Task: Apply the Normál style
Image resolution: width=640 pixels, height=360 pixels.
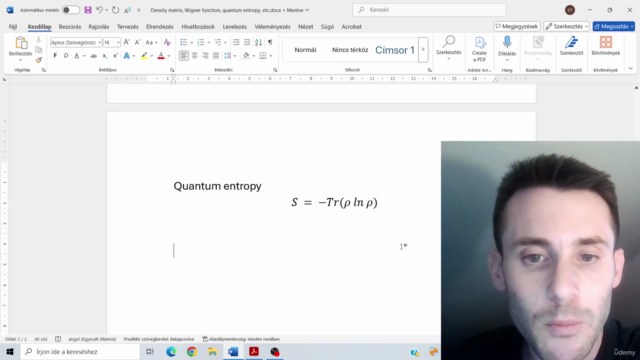Action: 305,50
